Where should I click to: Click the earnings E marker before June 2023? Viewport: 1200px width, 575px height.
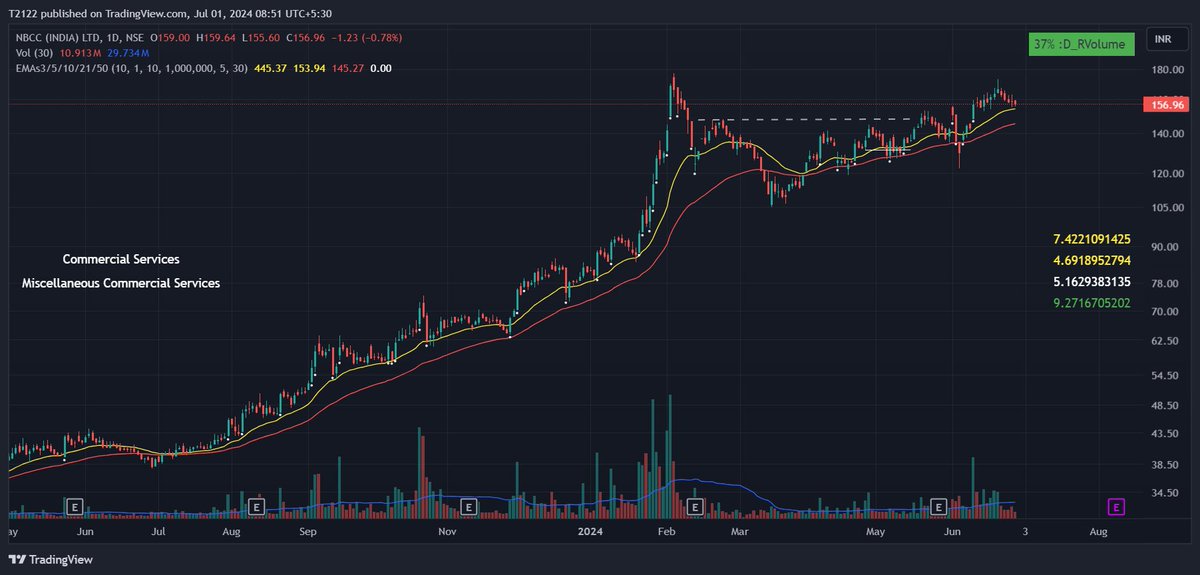(x=75, y=507)
